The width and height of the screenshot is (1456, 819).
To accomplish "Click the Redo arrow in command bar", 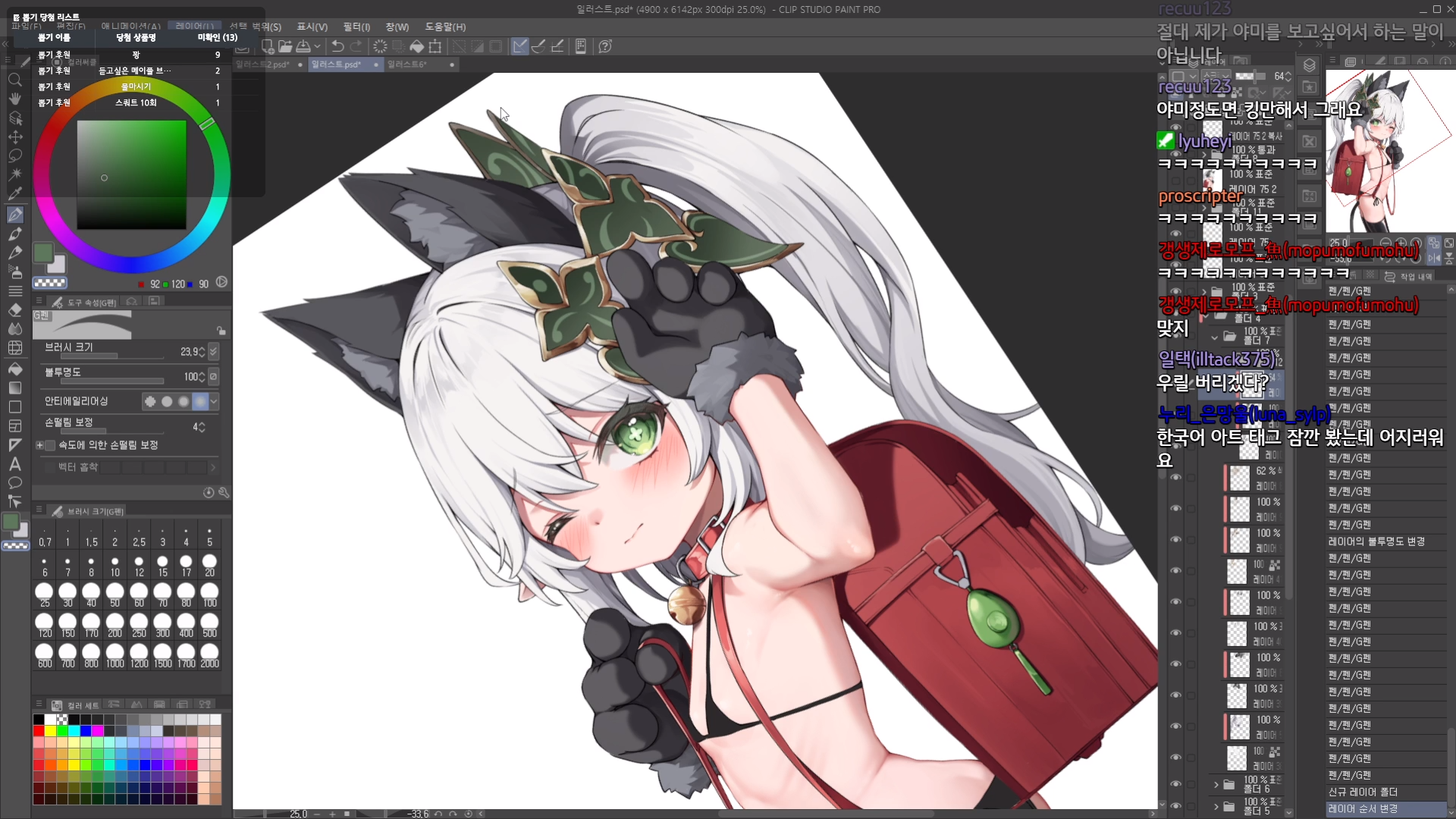I will (x=356, y=46).
